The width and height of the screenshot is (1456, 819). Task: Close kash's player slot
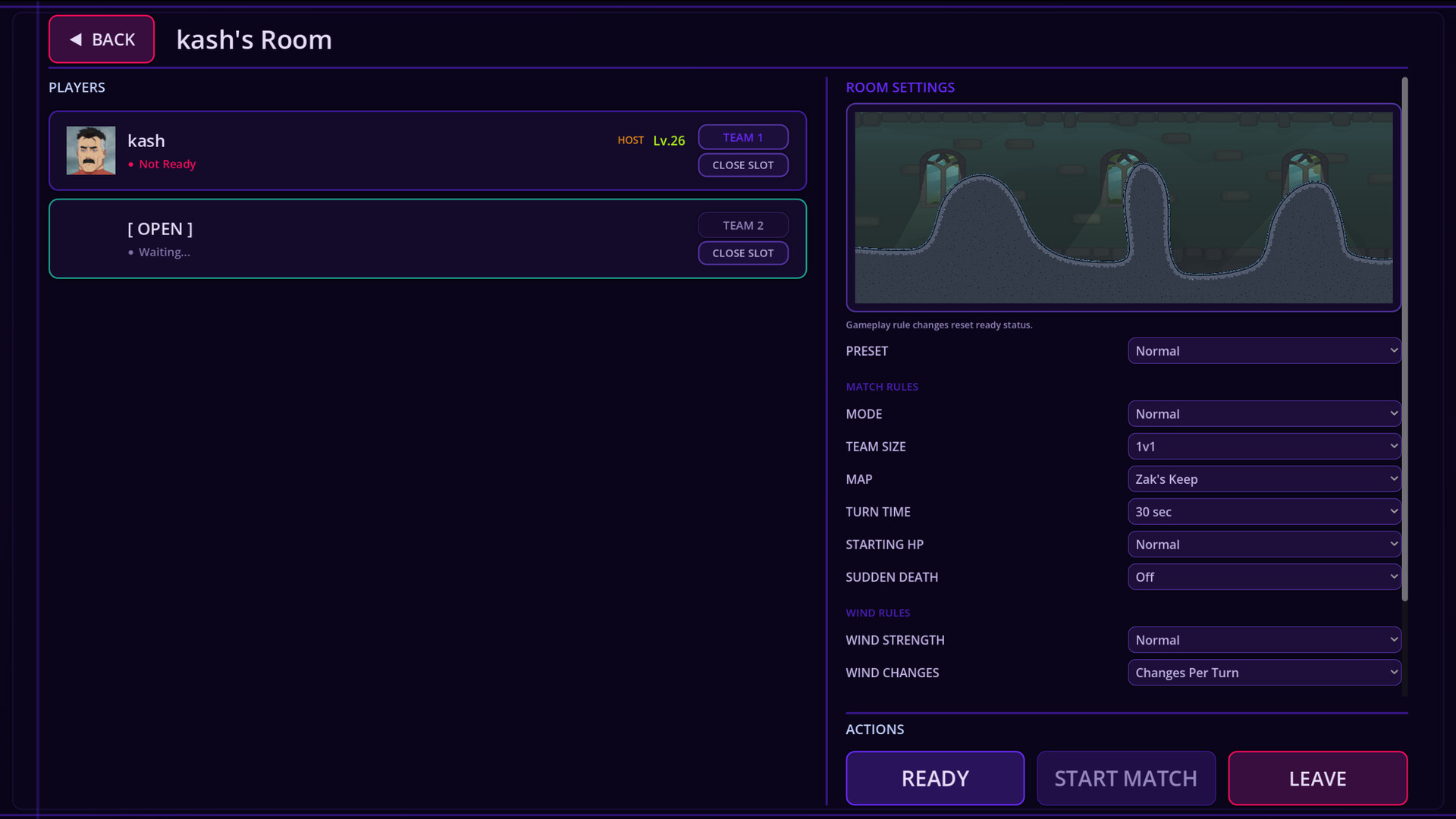[742, 165]
